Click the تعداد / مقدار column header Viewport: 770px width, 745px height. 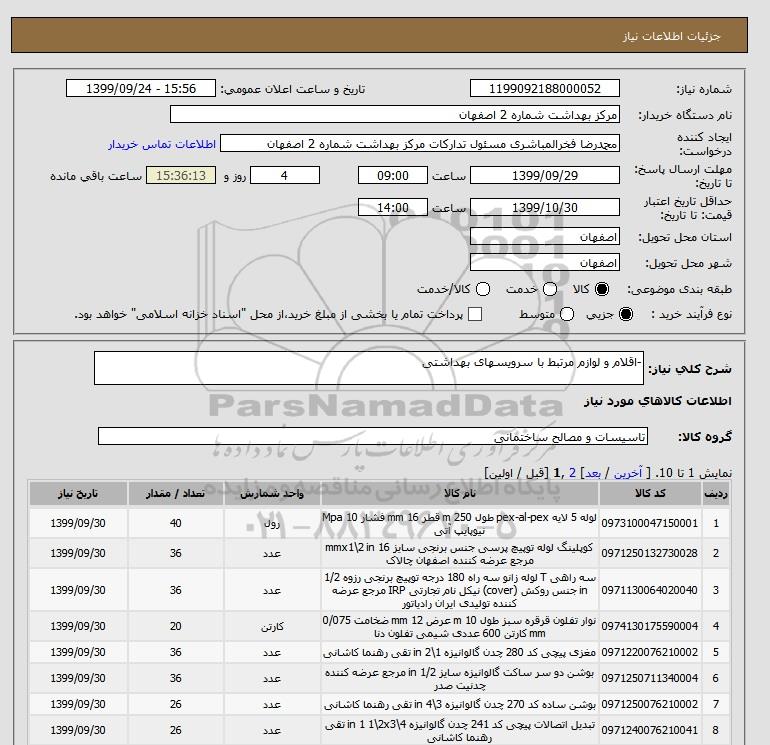click(175, 494)
